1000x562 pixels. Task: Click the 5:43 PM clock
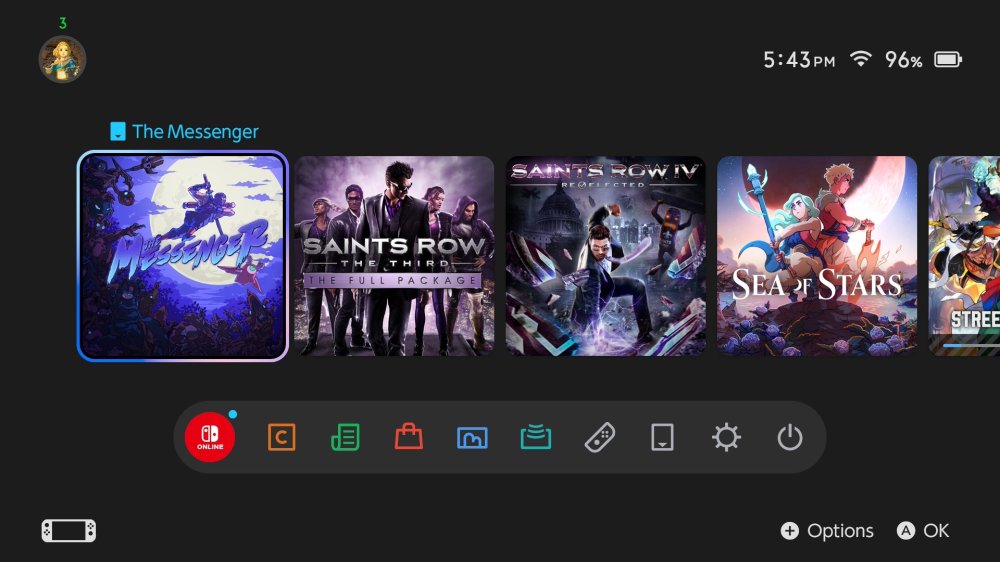click(799, 60)
